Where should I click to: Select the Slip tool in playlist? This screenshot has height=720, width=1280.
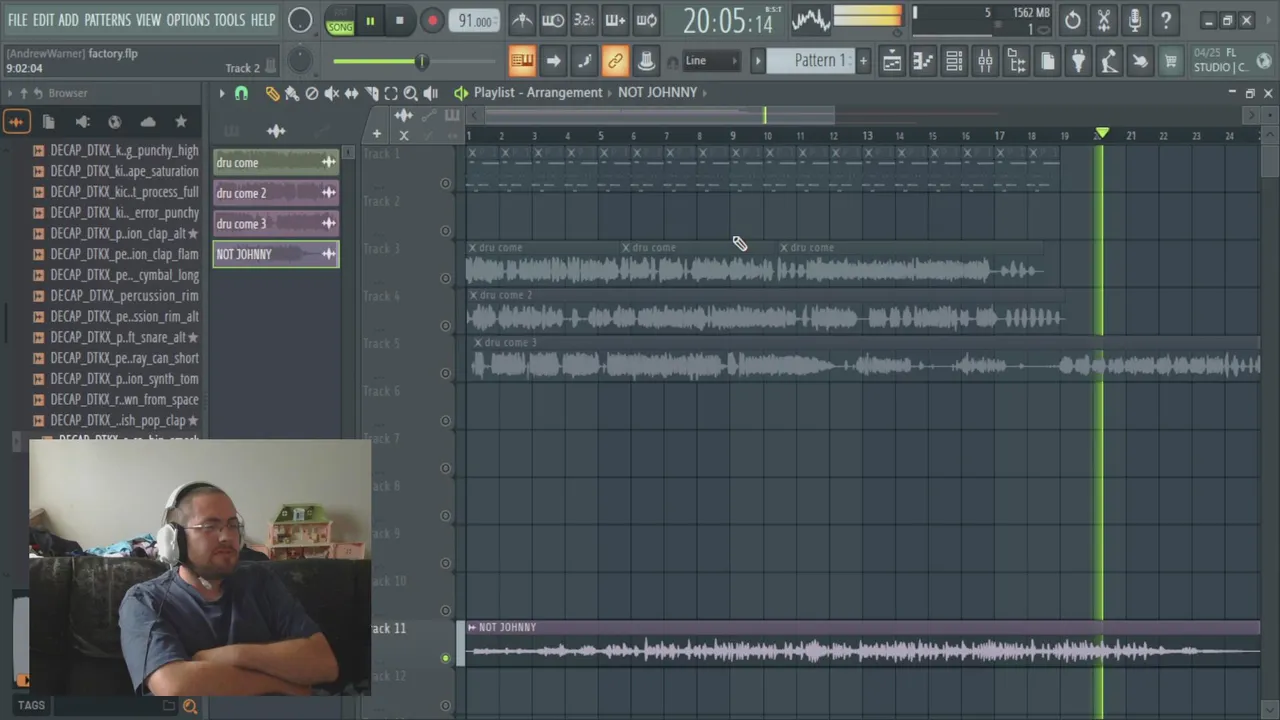(x=351, y=93)
